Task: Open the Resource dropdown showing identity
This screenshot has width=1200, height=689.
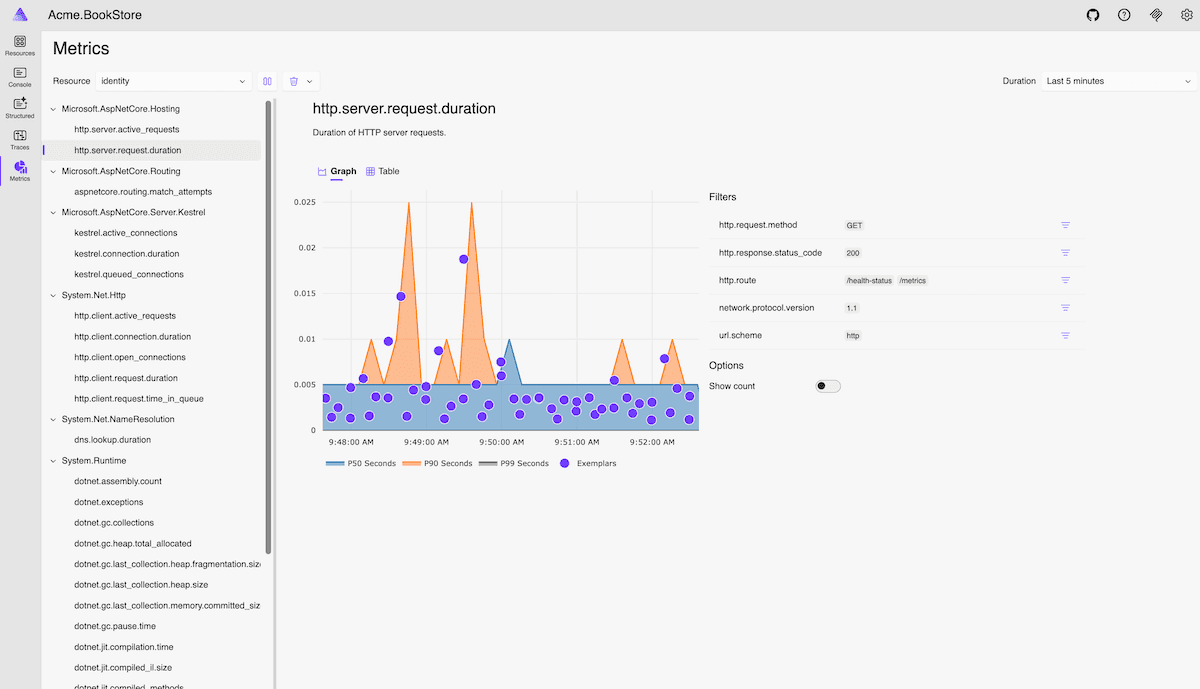Action: tap(173, 81)
